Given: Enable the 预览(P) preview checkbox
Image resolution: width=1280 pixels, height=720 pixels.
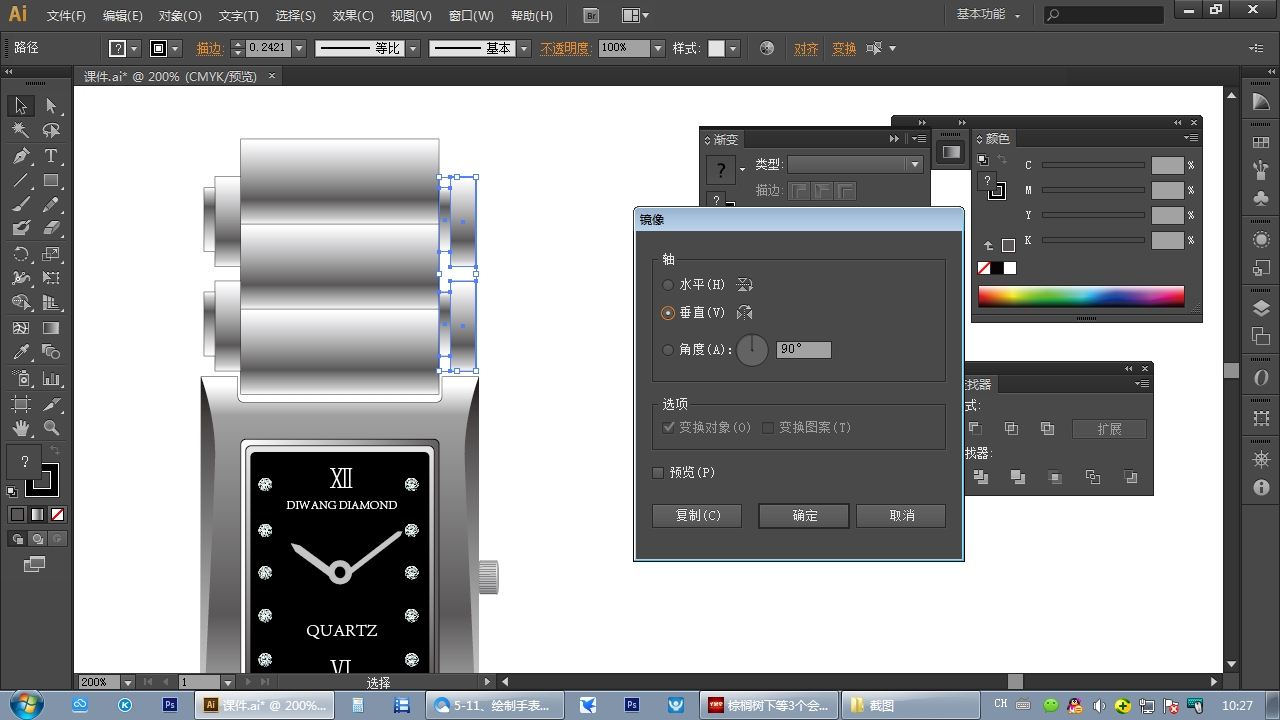Looking at the screenshot, I should tap(658, 473).
